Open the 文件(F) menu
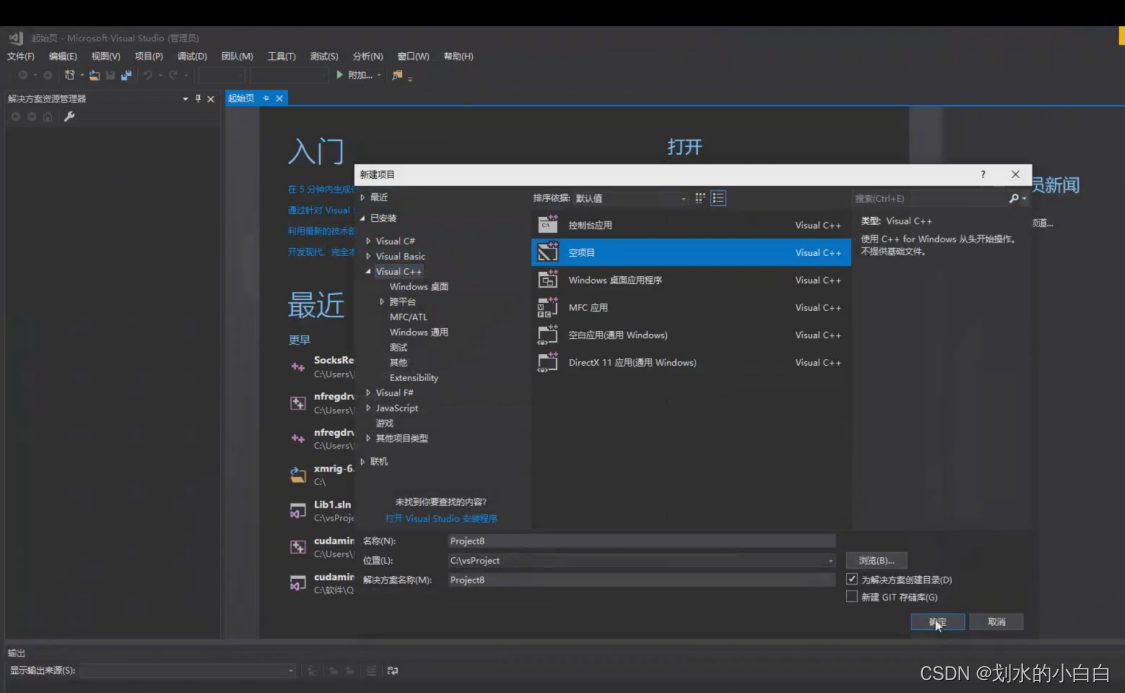 (21, 56)
